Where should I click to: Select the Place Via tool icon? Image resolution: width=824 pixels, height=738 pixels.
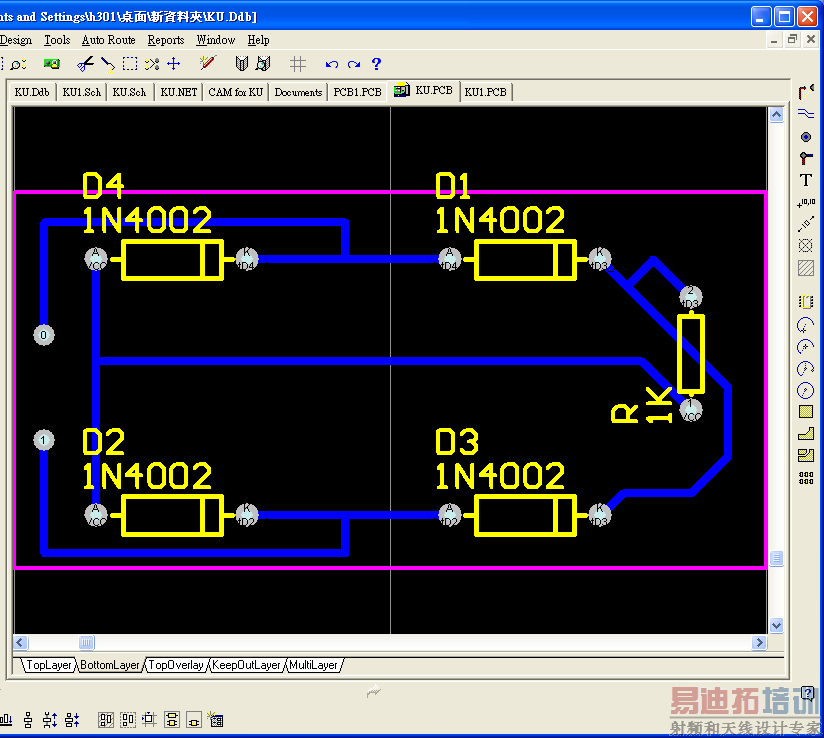806,158
